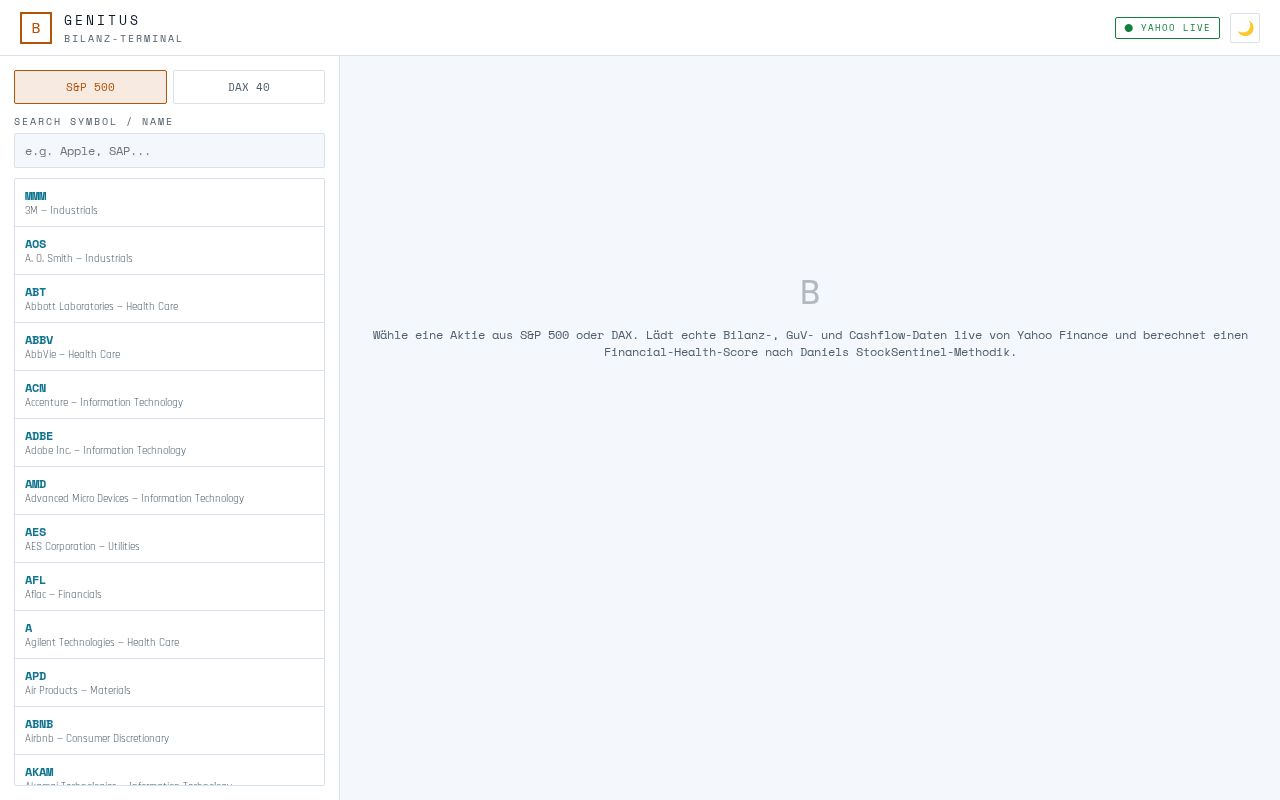The height and width of the screenshot is (800, 1280).
Task: Select ABNB Airbnb row
Action: [x=169, y=731]
